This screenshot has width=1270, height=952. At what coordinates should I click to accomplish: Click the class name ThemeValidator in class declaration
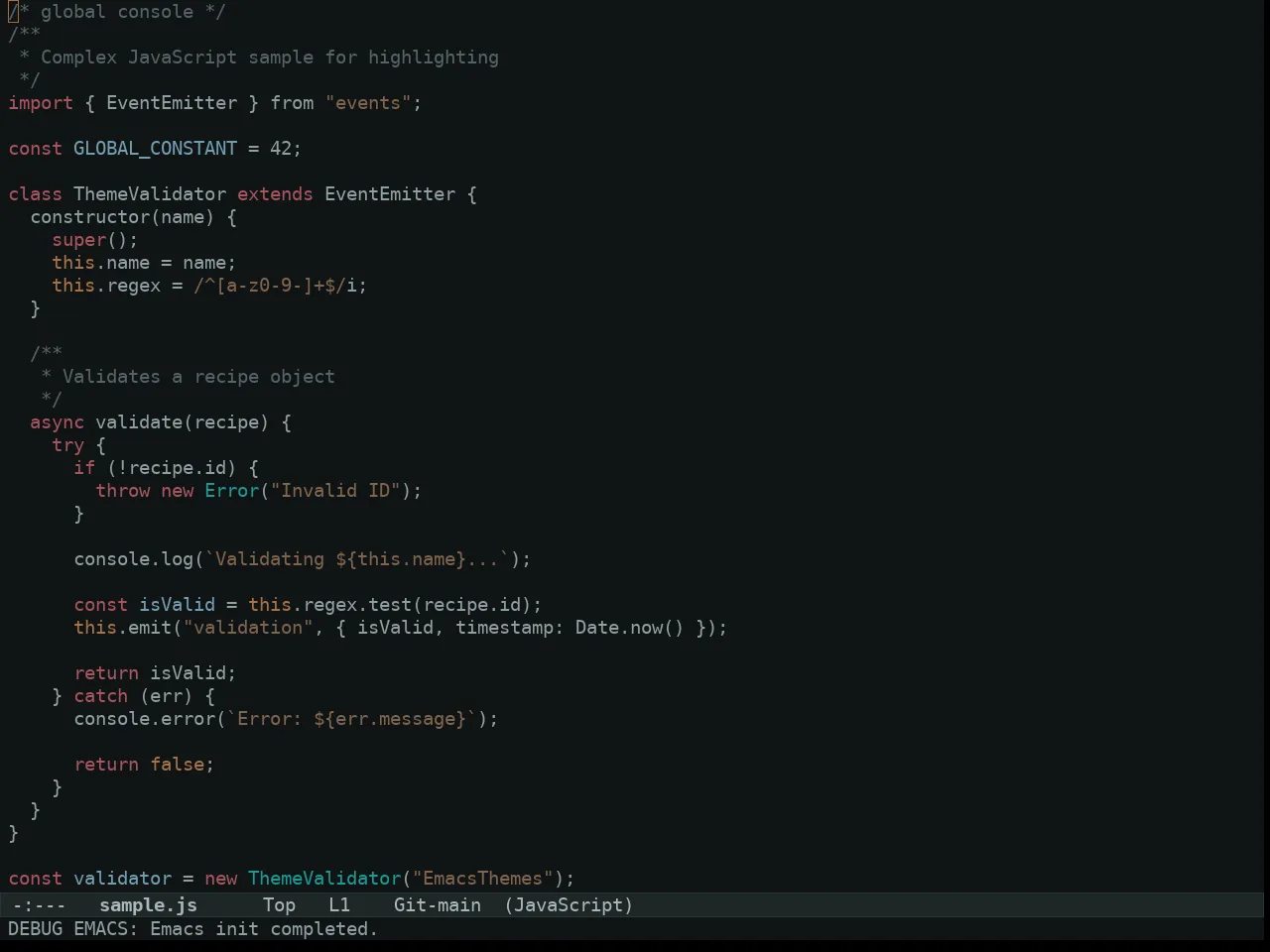pyautogui.click(x=150, y=194)
